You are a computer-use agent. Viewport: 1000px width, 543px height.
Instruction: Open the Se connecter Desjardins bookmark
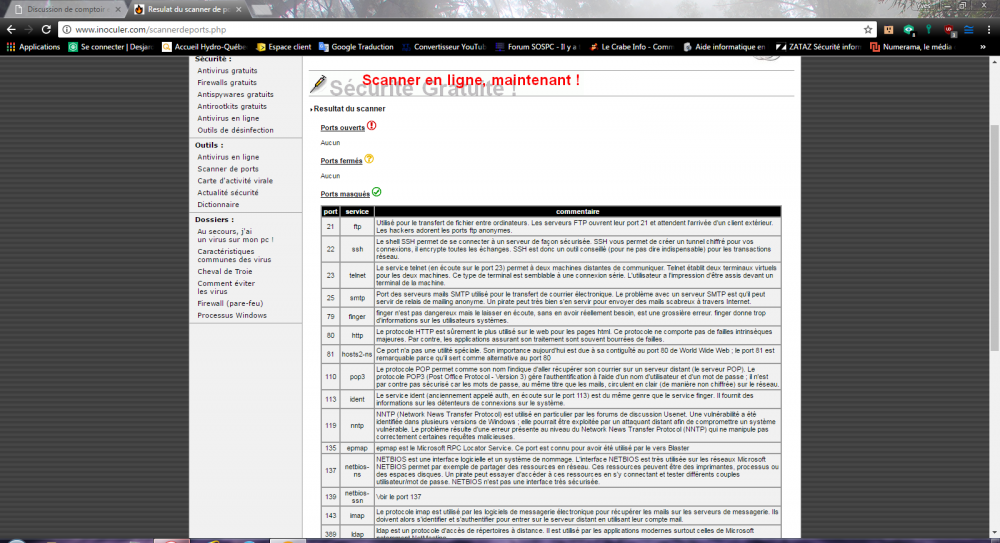point(110,47)
